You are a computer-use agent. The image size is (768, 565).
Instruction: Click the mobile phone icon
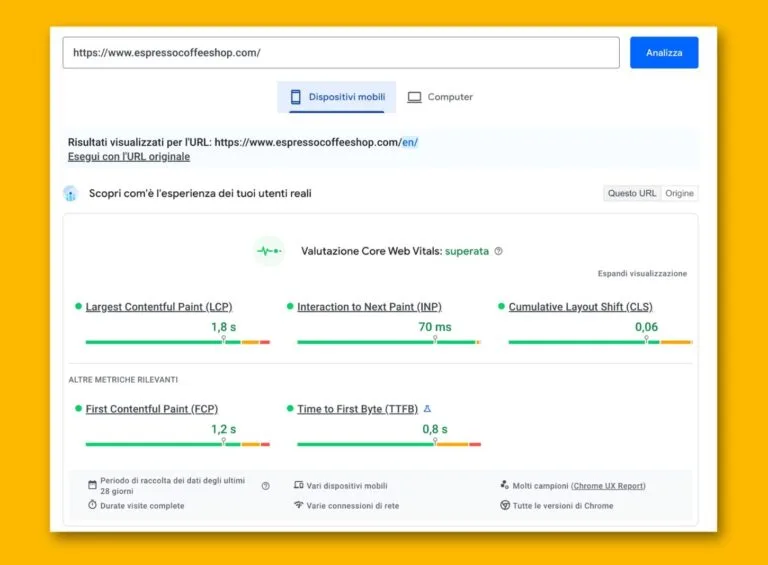click(x=296, y=97)
